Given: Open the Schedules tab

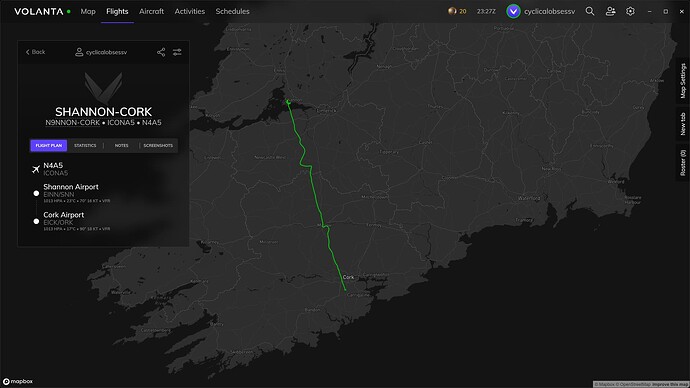Looking at the screenshot, I should (232, 11).
